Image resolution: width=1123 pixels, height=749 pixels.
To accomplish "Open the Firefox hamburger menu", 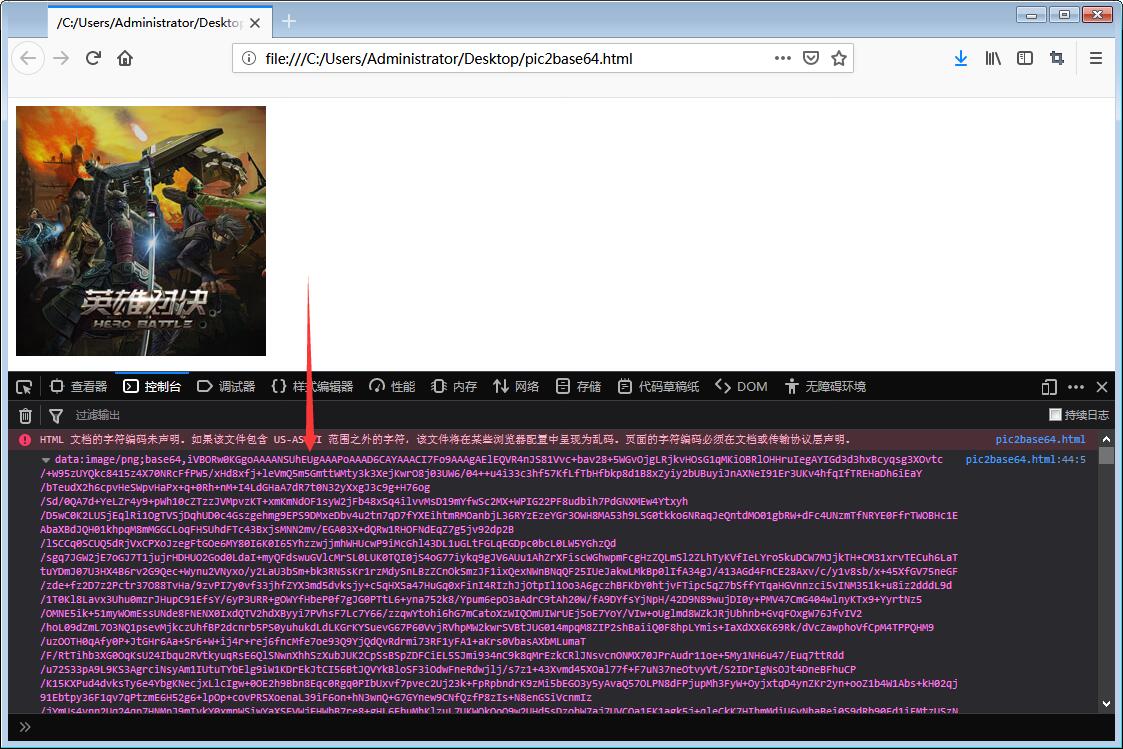I will pos(1096,58).
